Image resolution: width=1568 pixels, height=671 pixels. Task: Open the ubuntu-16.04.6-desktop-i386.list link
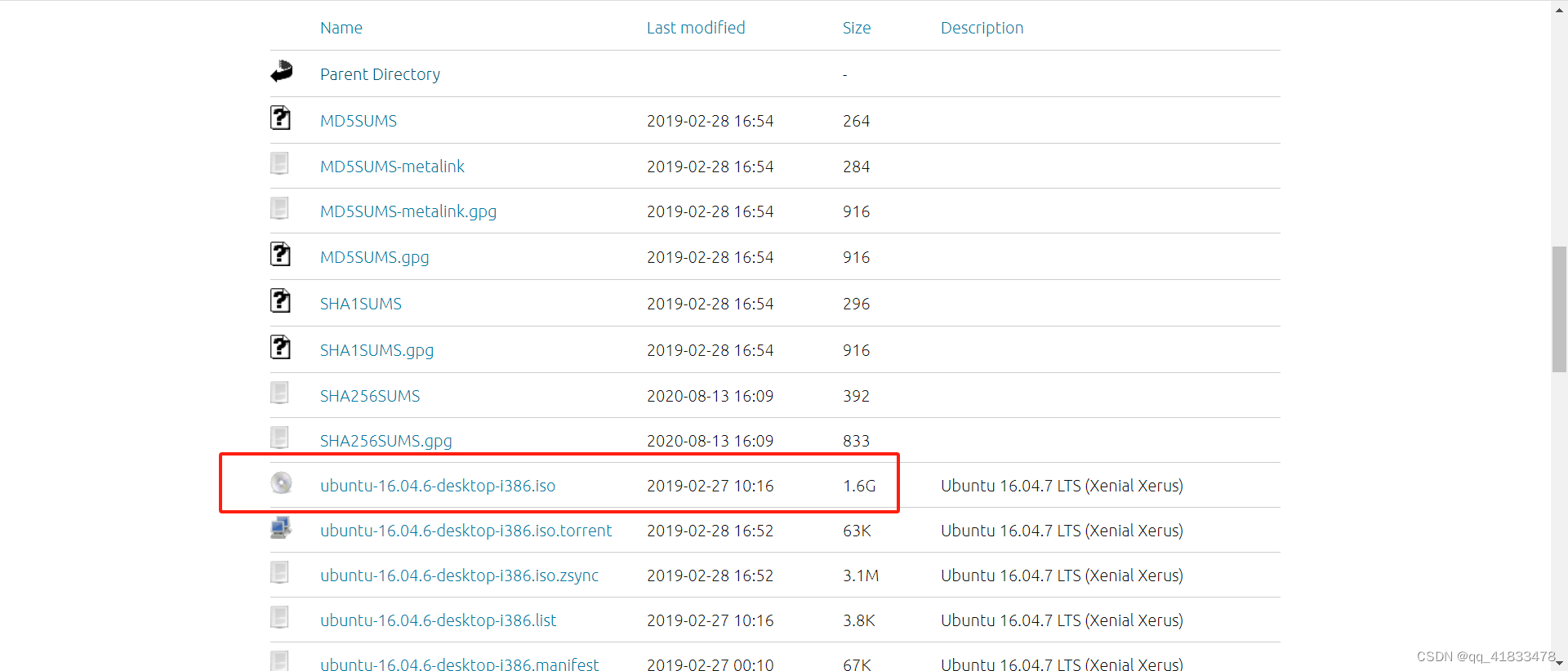[439, 620]
